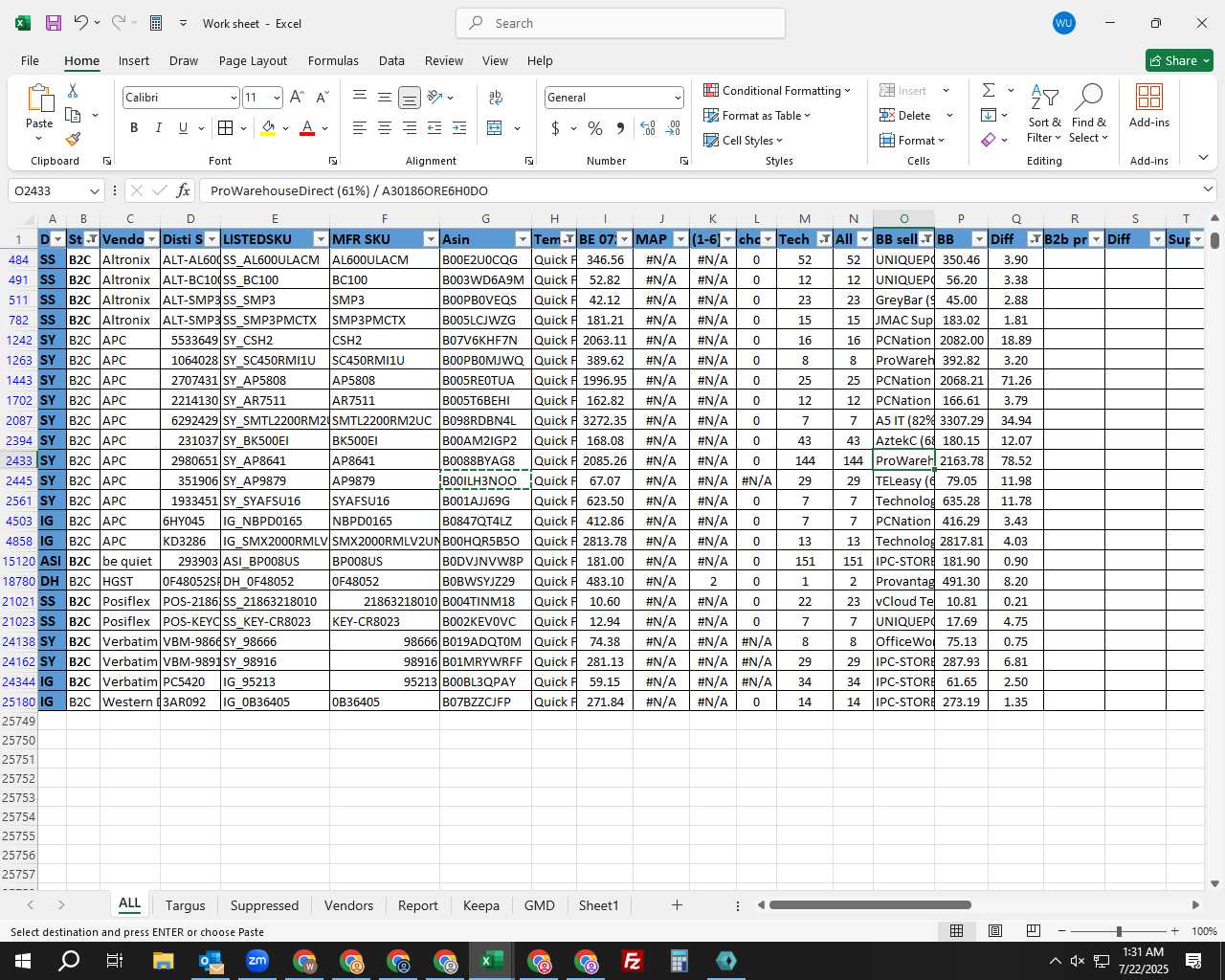The image size is (1225, 980).
Task: Click the Insert Function fx icon
Action: (x=184, y=190)
